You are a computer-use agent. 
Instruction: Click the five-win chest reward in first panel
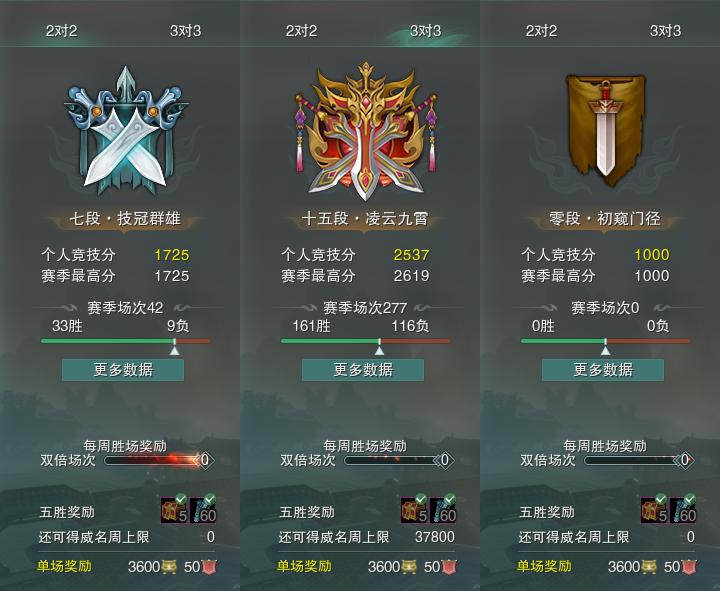(174, 509)
